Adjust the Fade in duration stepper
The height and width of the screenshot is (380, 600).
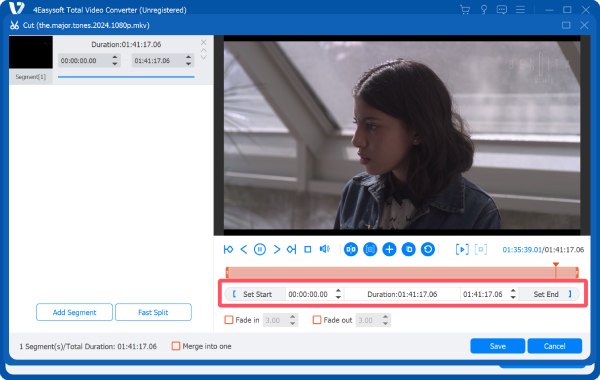(292, 320)
